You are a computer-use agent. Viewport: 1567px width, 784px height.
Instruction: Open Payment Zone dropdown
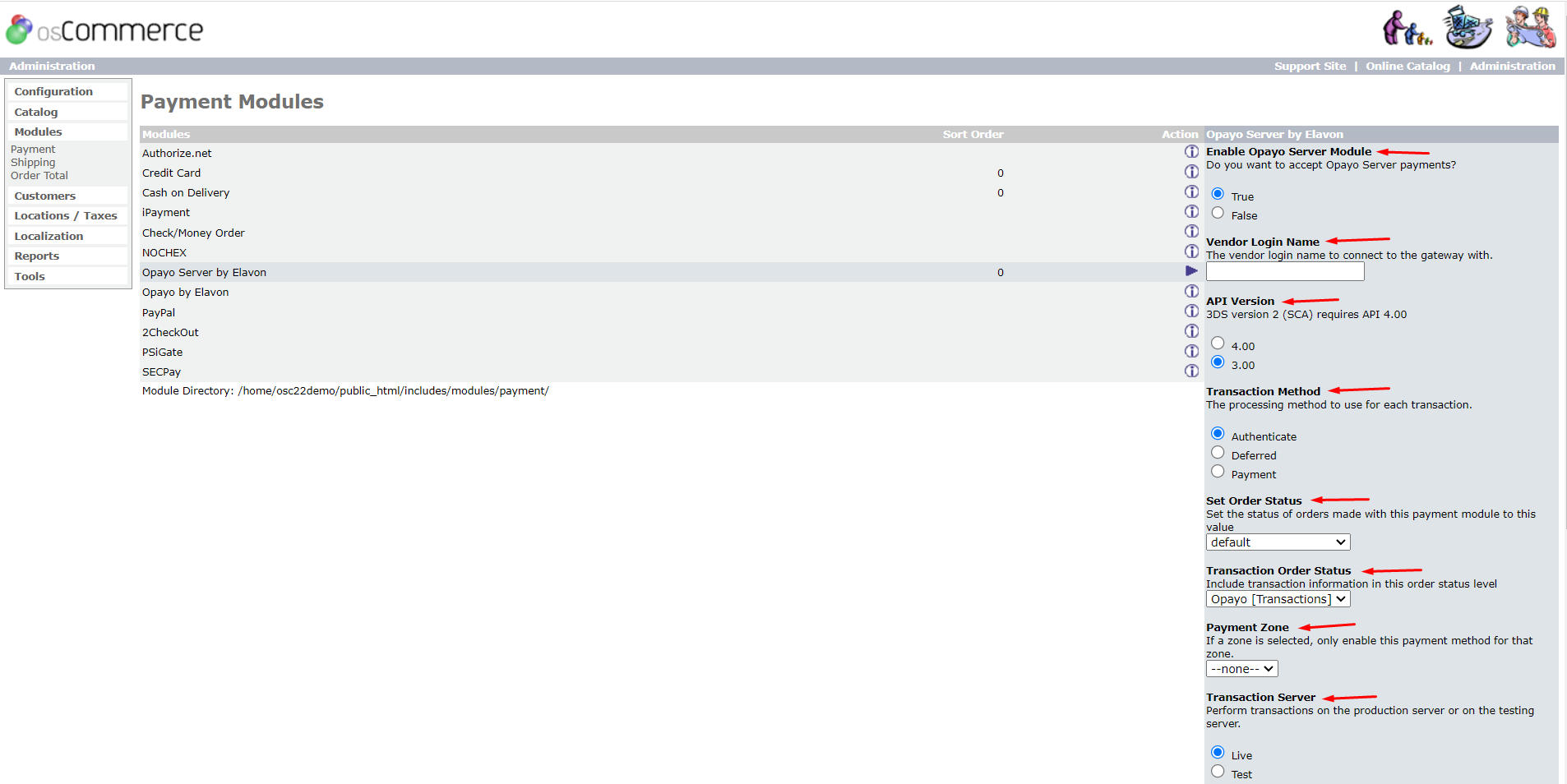[1241, 669]
